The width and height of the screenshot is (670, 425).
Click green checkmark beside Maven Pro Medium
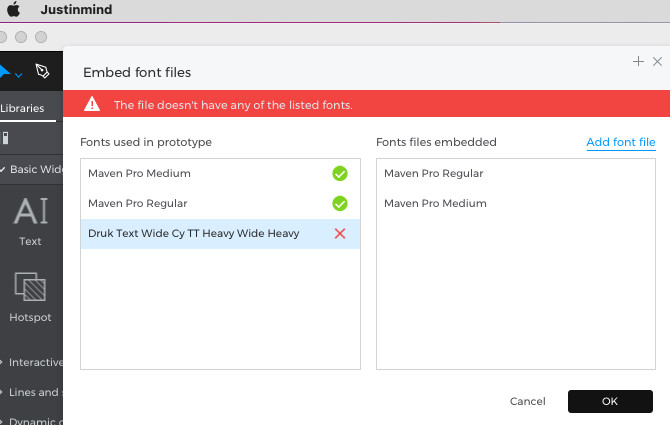340,174
